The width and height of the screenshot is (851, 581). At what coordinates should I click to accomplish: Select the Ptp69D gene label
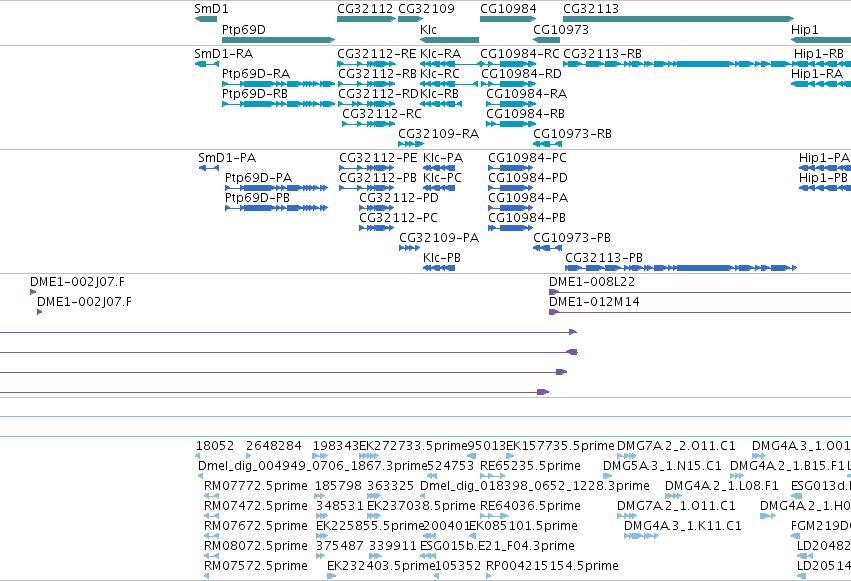(244, 29)
